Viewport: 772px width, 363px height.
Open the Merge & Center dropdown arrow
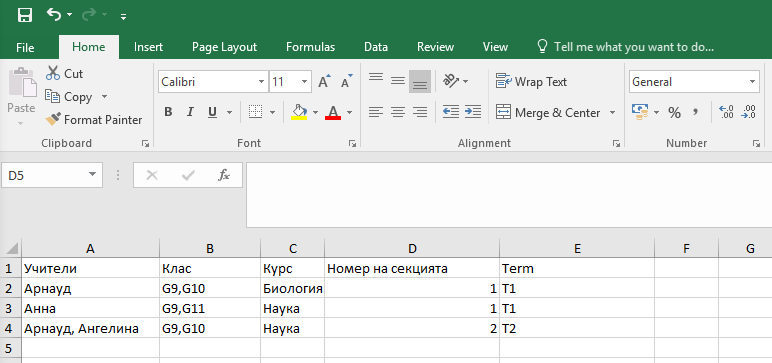click(612, 112)
